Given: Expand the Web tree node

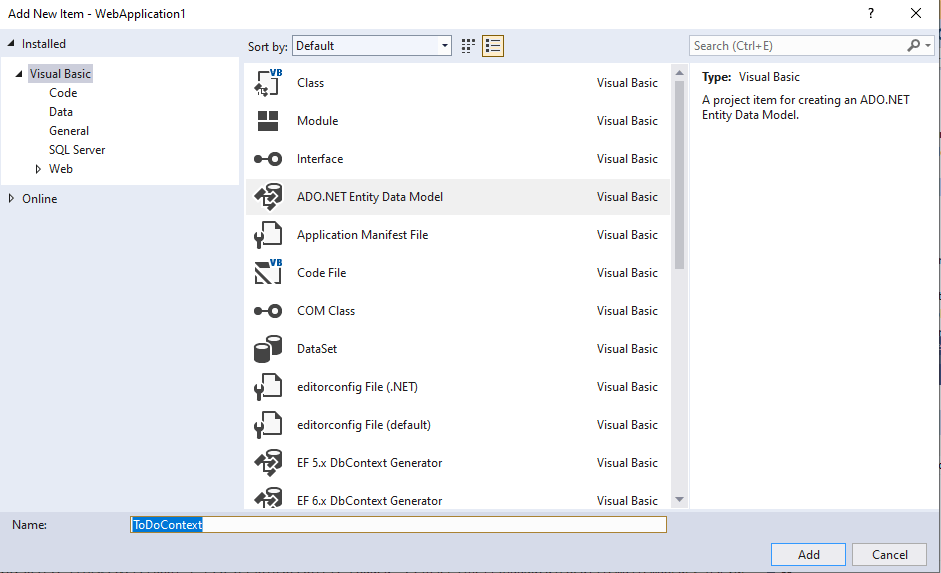Looking at the screenshot, I should 39,169.
